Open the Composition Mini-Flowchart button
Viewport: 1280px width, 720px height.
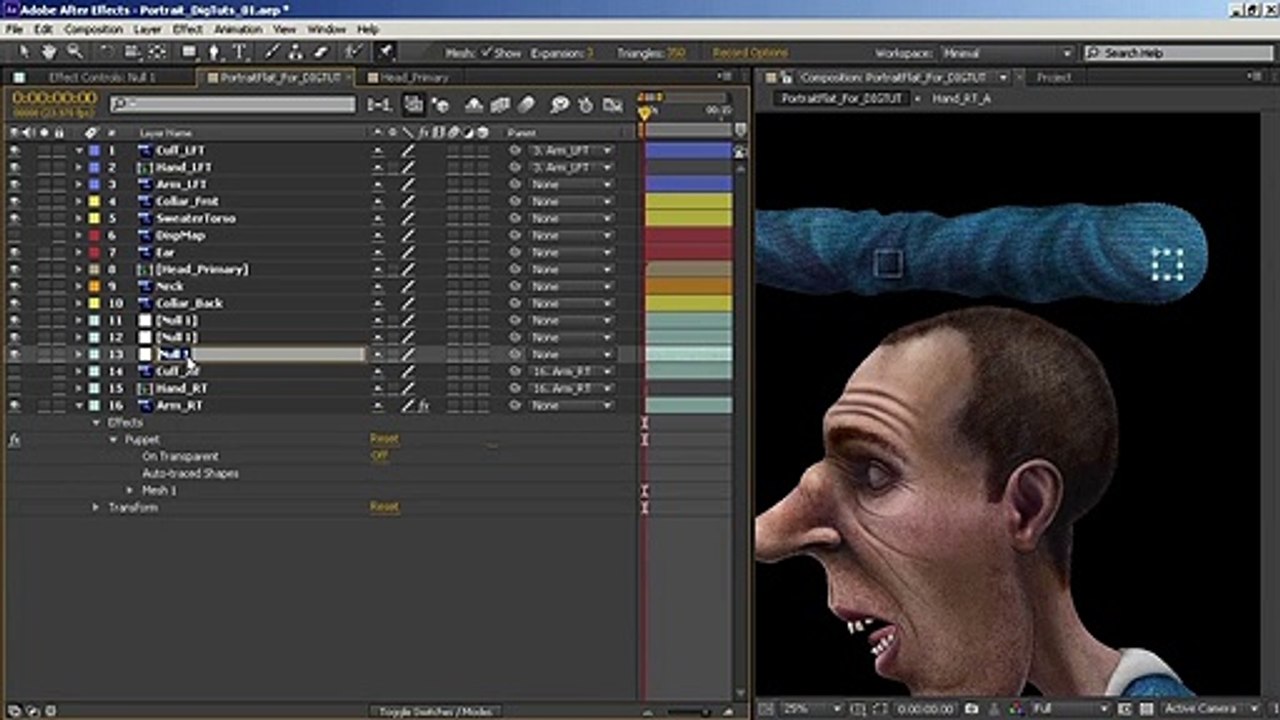pyautogui.click(x=379, y=104)
